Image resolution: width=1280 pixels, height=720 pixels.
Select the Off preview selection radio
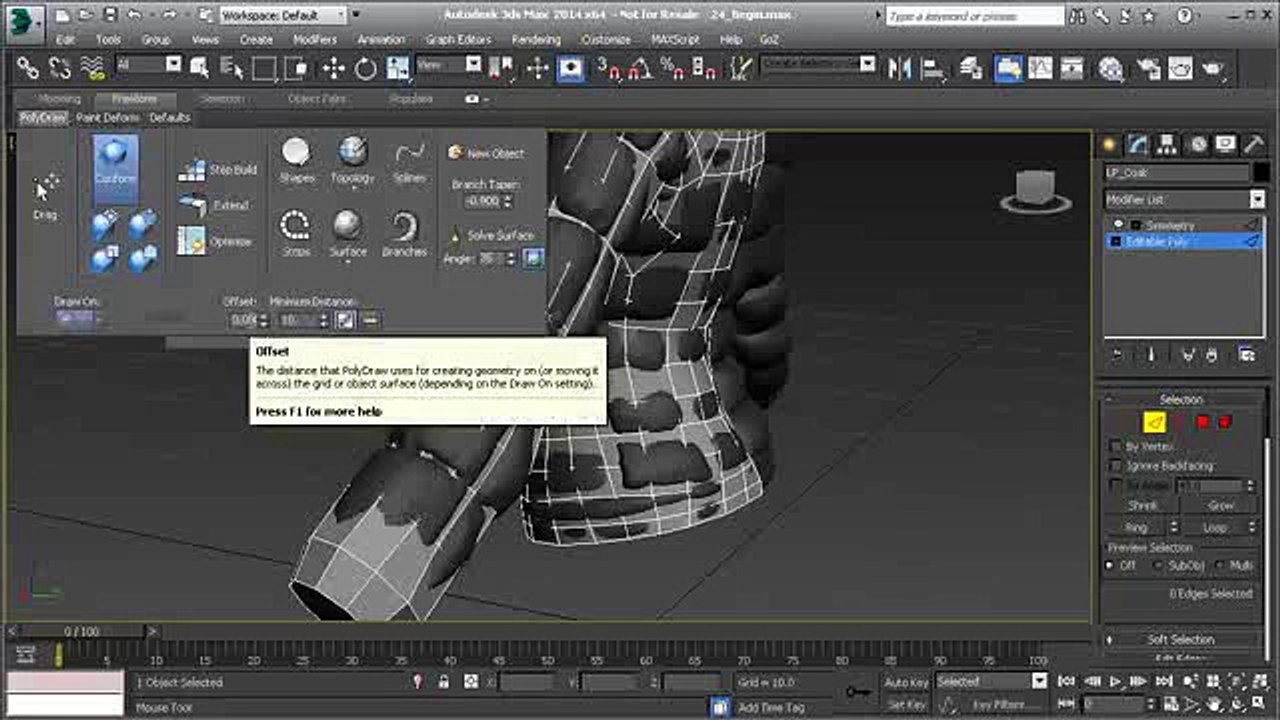click(x=1110, y=565)
